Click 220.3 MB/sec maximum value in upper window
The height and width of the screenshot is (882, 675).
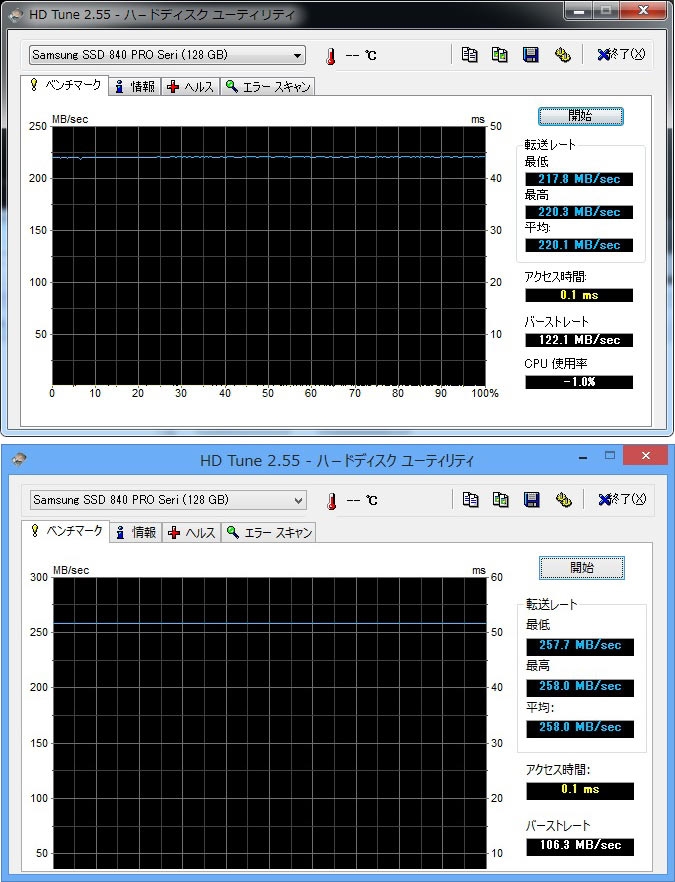pos(579,212)
